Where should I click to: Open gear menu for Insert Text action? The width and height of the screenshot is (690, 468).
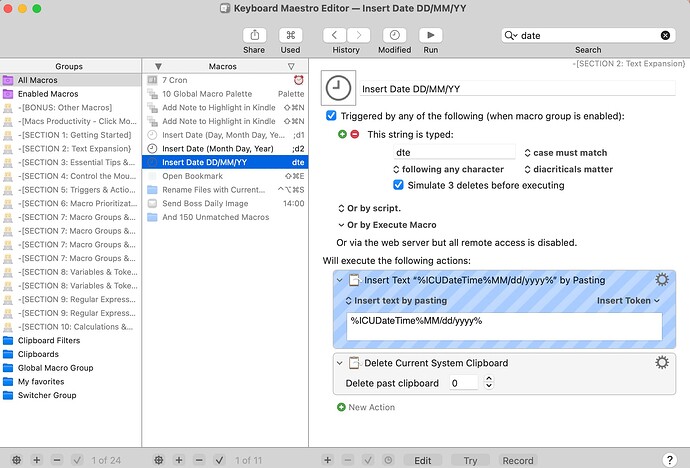click(661, 280)
